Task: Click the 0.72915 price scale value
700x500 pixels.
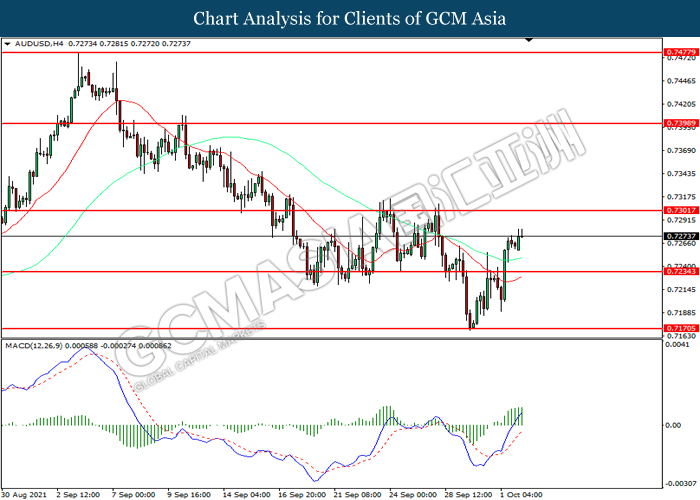Action: pos(681,220)
